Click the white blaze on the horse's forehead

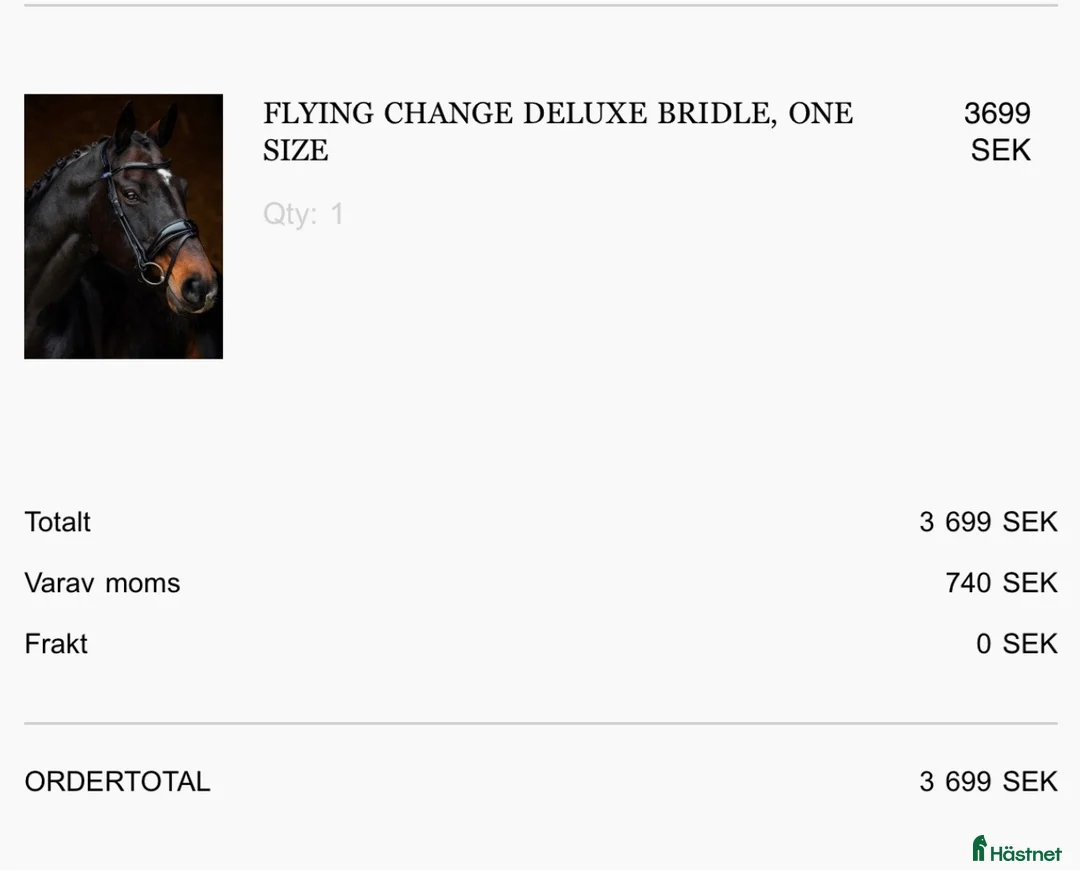pyautogui.click(x=163, y=176)
